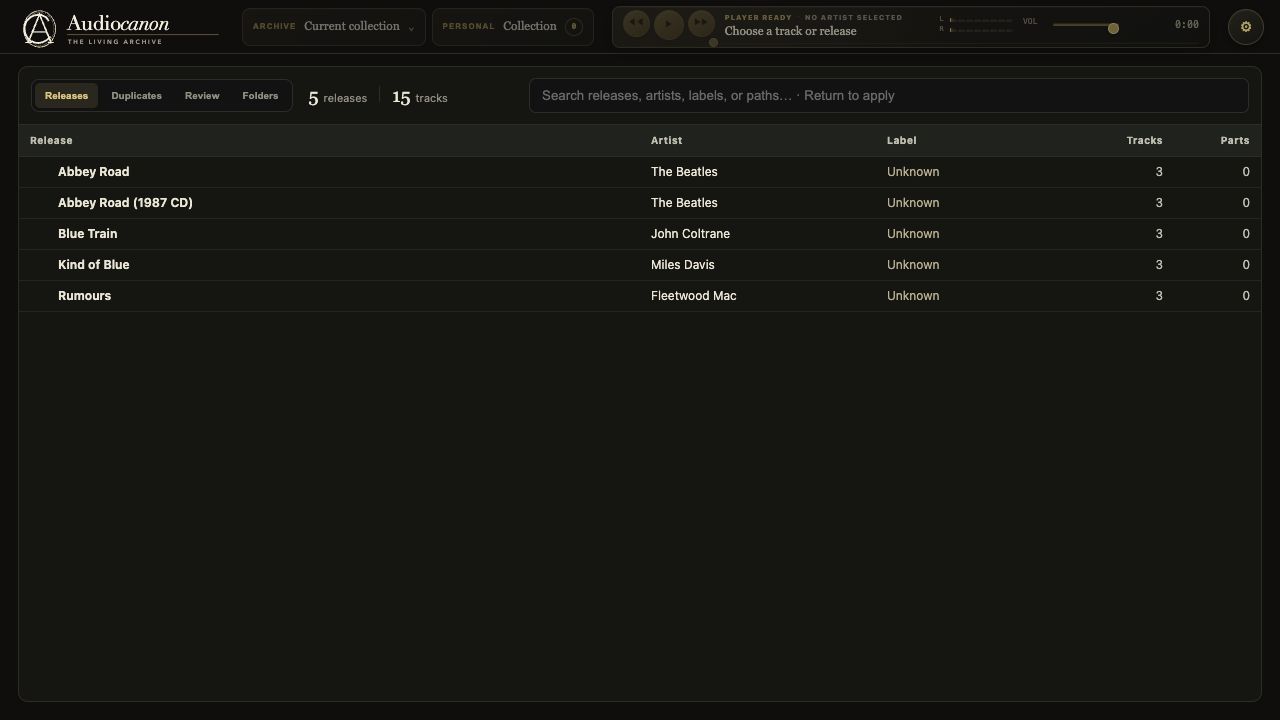Click the 0:00 playback time display

coord(1186,25)
